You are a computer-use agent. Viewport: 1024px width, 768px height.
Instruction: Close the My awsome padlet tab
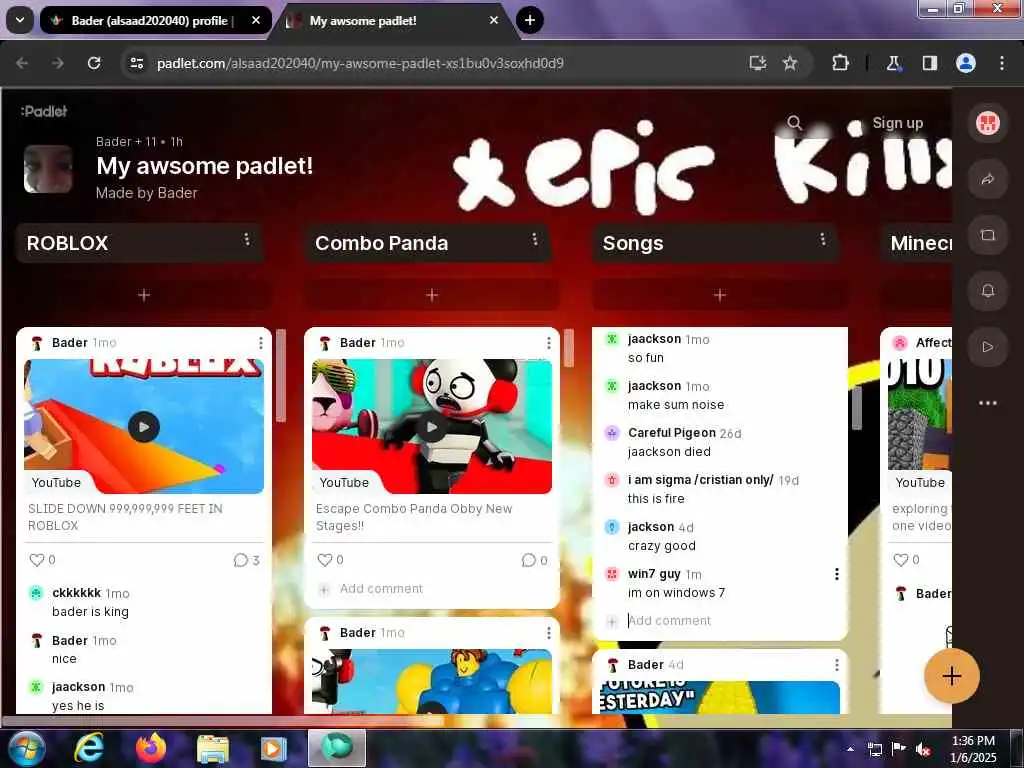click(x=494, y=20)
